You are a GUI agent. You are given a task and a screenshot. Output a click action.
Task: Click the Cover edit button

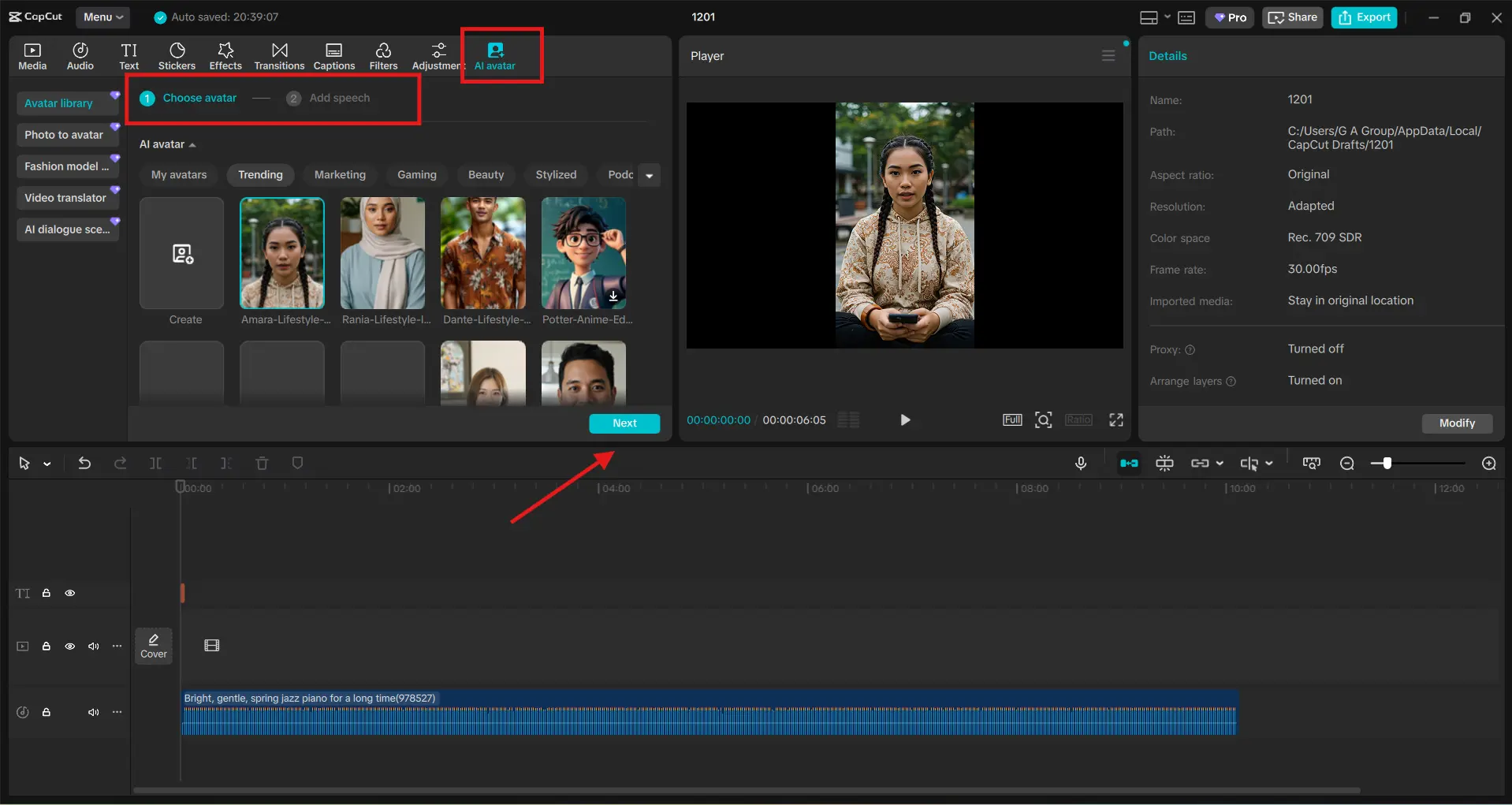[x=154, y=646]
